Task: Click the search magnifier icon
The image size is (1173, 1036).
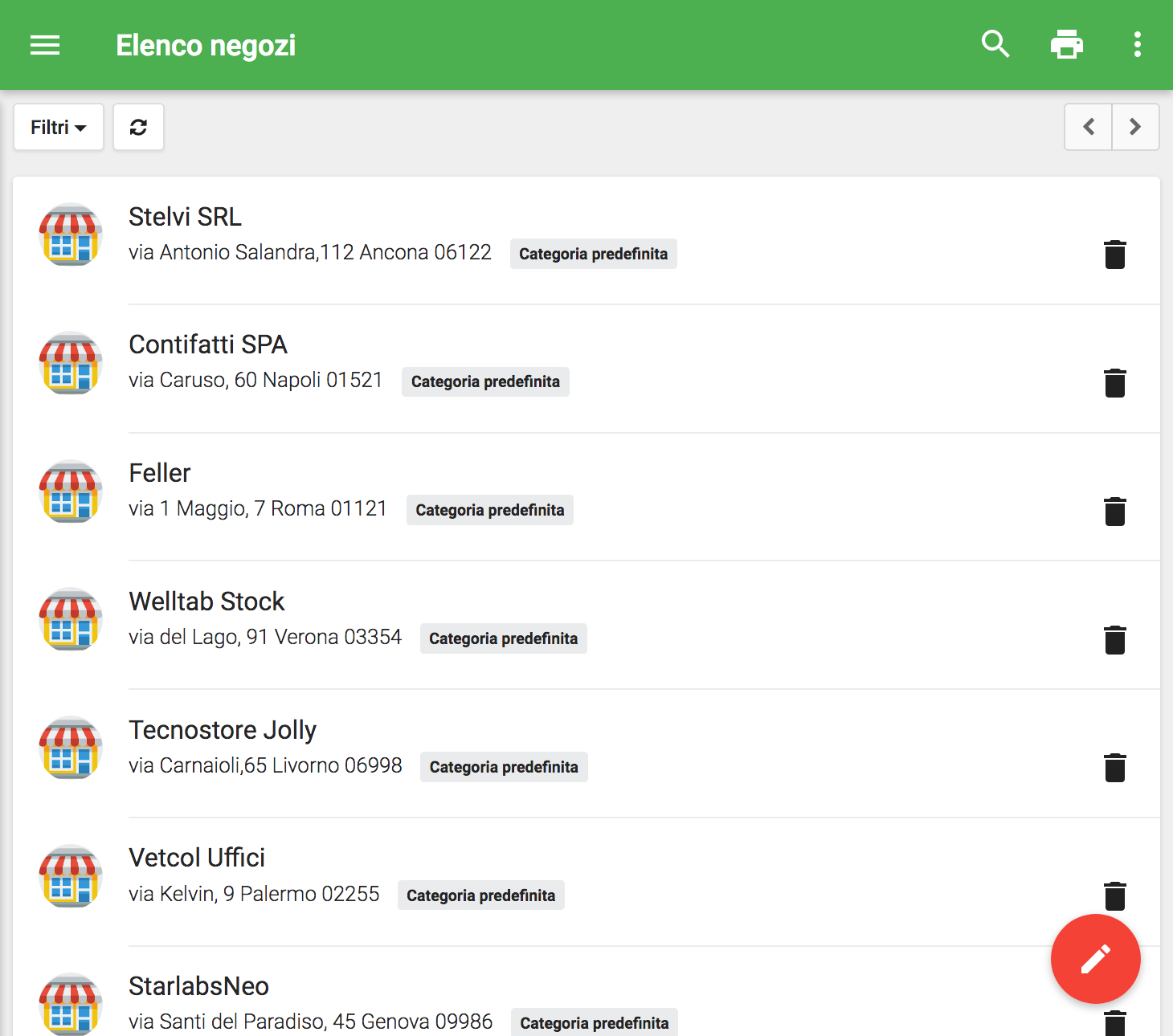Action: coord(995,44)
